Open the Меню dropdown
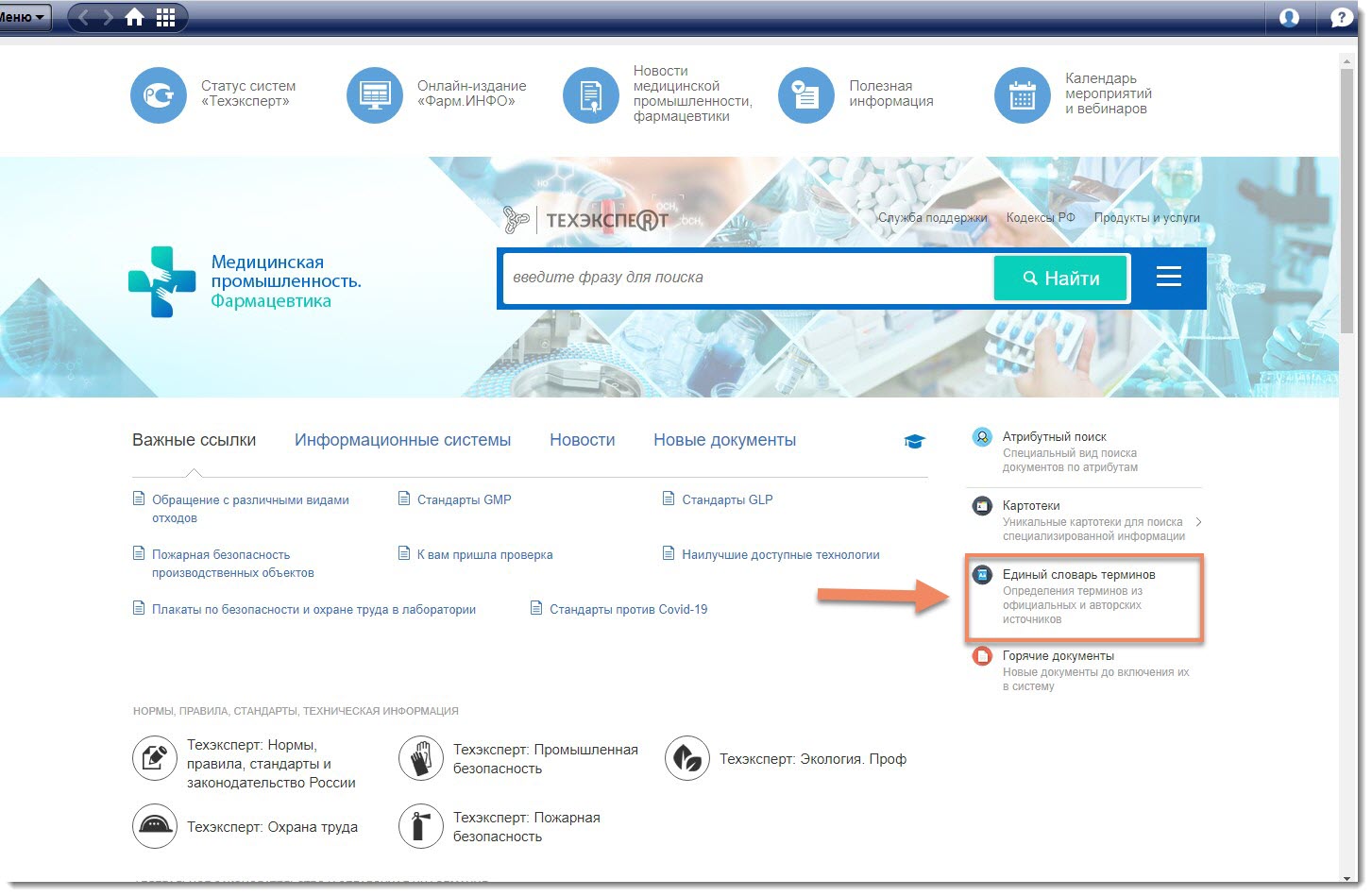Viewport: 1372px width, 896px height. [24, 16]
